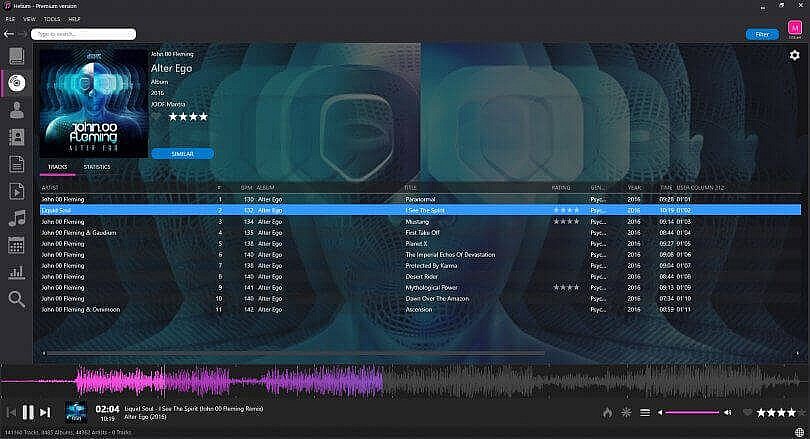This screenshot has width=810, height=439.
Task: Click the Alter Ego album cover thumbnail
Action: [x=94, y=103]
